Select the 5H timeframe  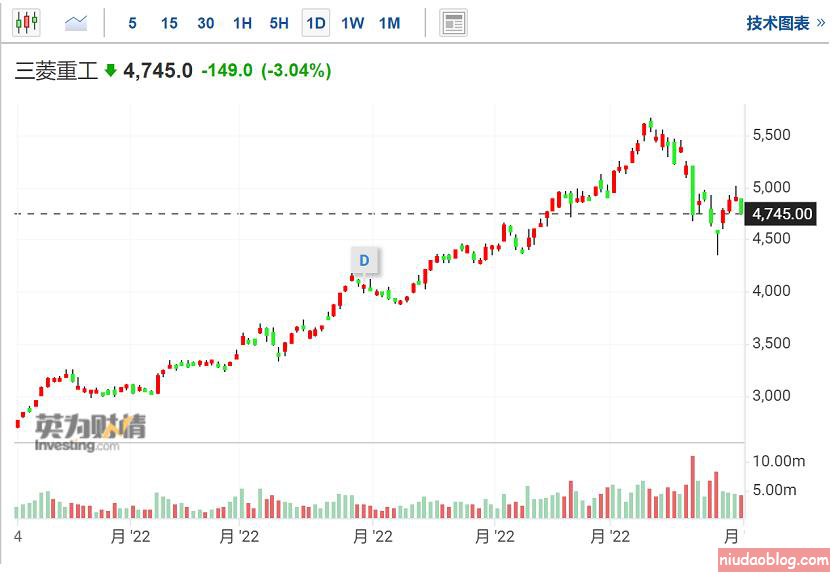[x=279, y=23]
